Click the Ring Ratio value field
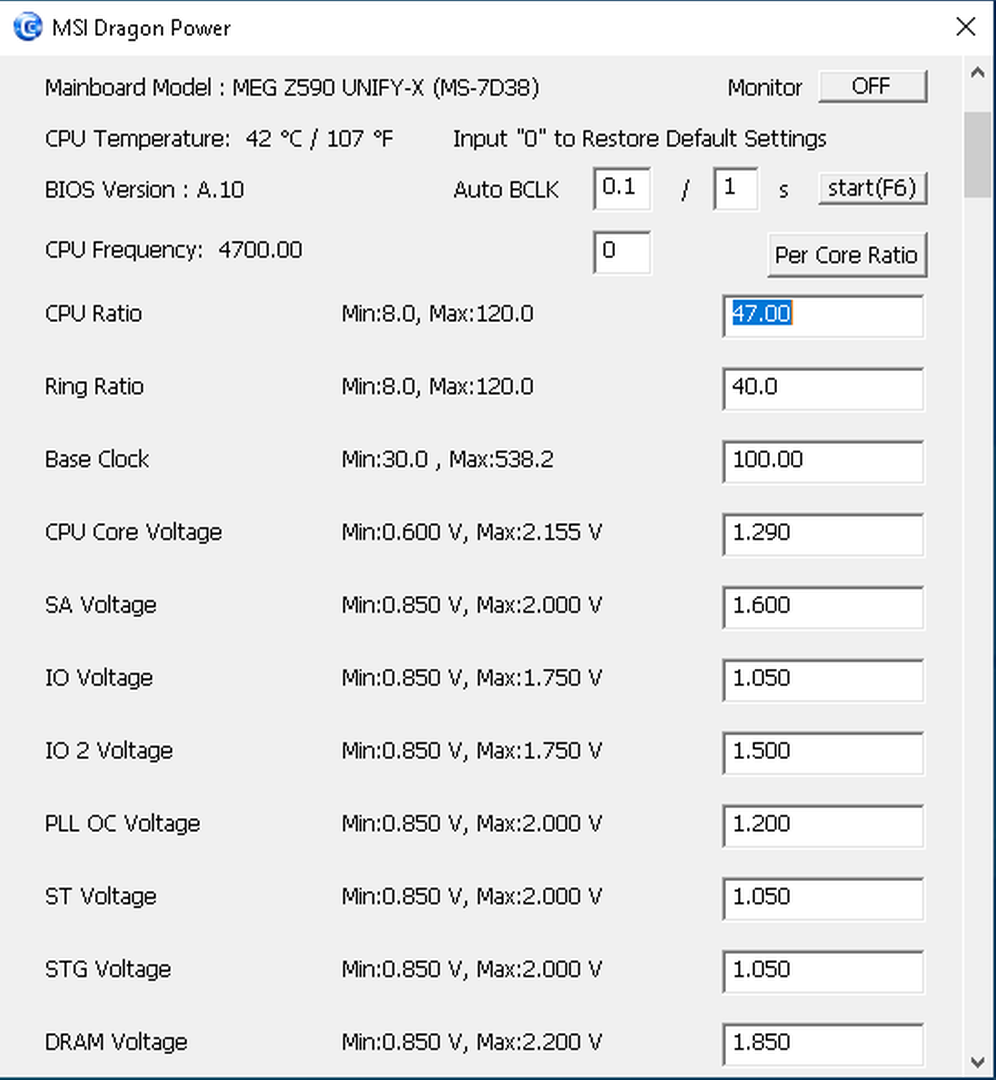This screenshot has height=1080, width=996. coord(822,389)
